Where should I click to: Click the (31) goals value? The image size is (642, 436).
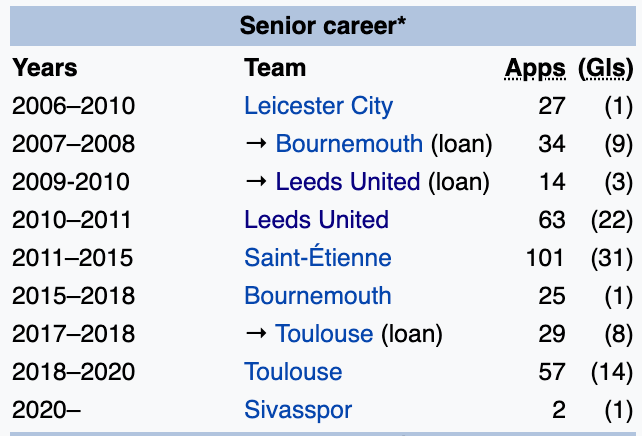point(610,258)
